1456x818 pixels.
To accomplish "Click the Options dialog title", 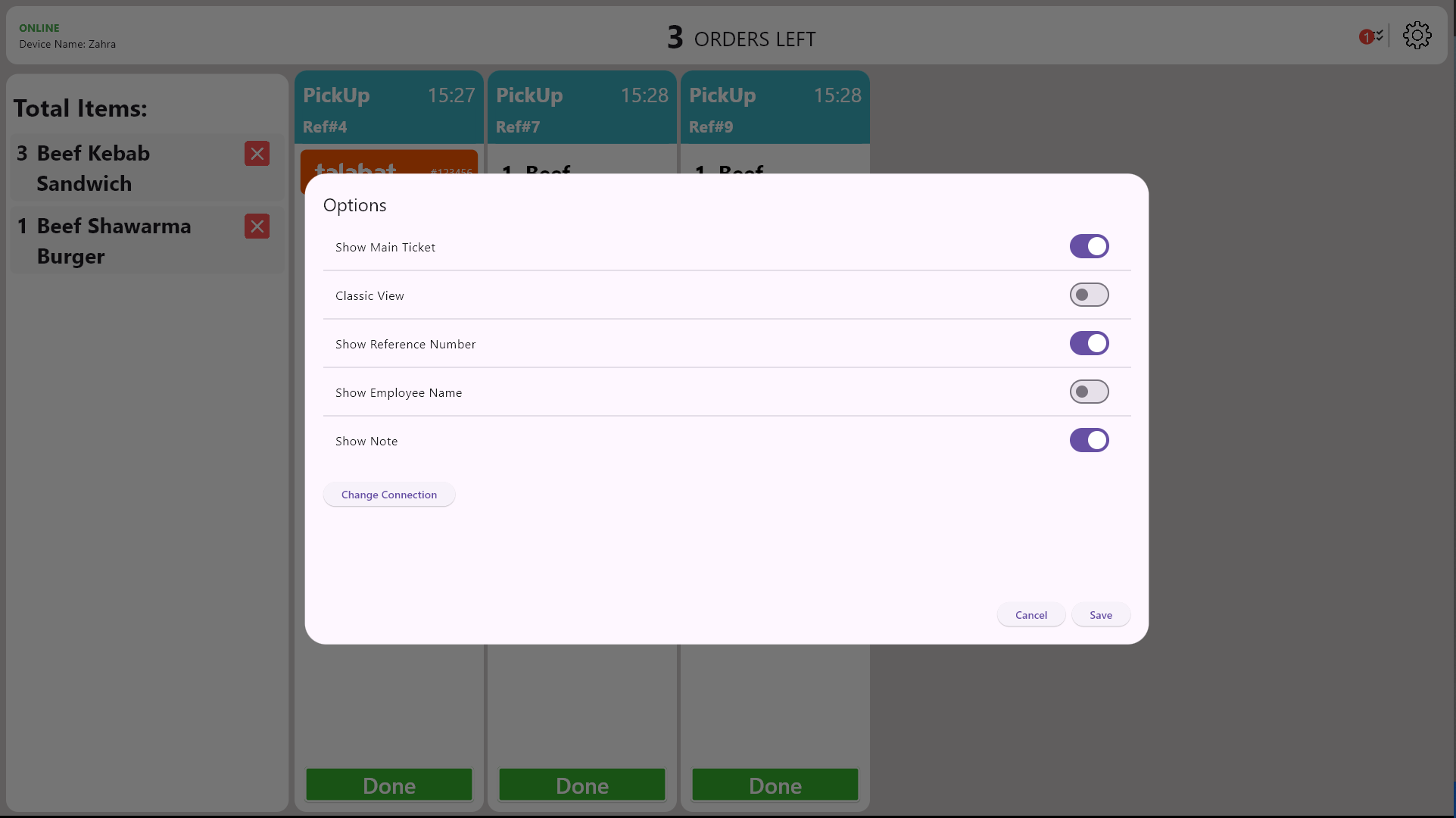I will (354, 205).
